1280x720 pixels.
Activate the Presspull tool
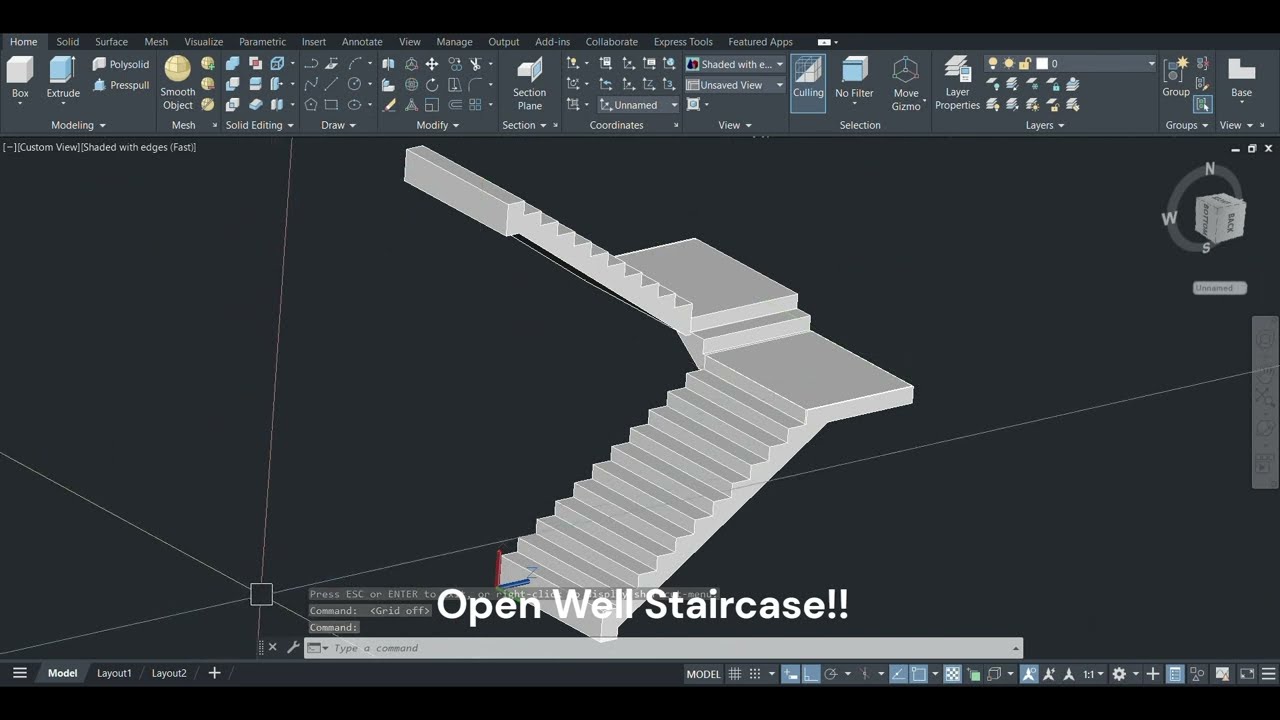(121, 85)
